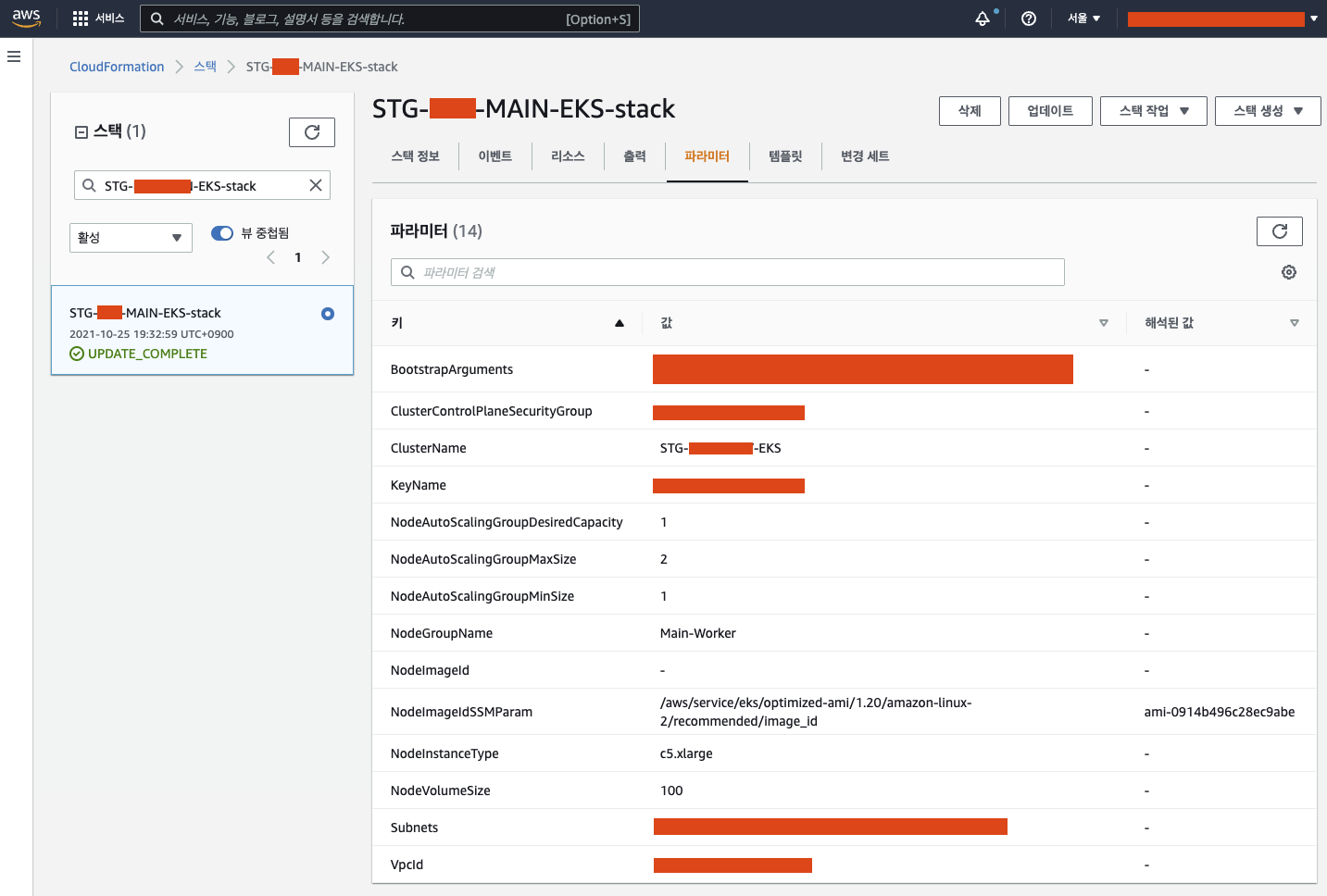
Task: Focus the AWS global search box
Action: tap(390, 19)
